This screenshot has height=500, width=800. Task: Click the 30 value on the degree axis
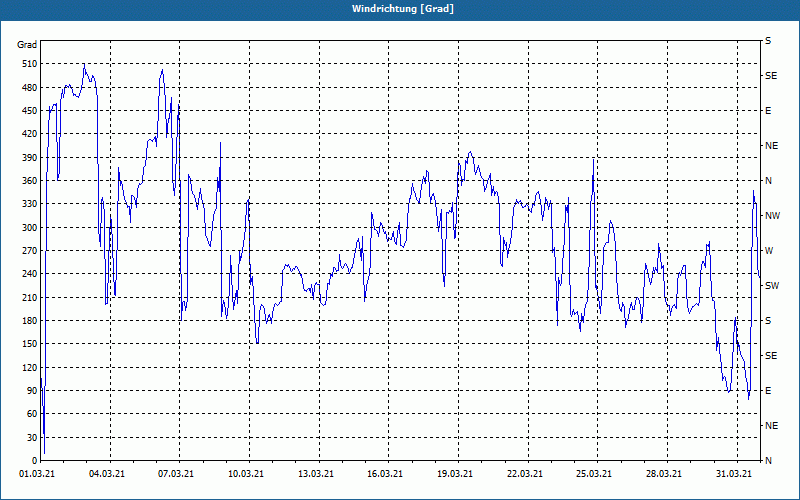click(32, 437)
